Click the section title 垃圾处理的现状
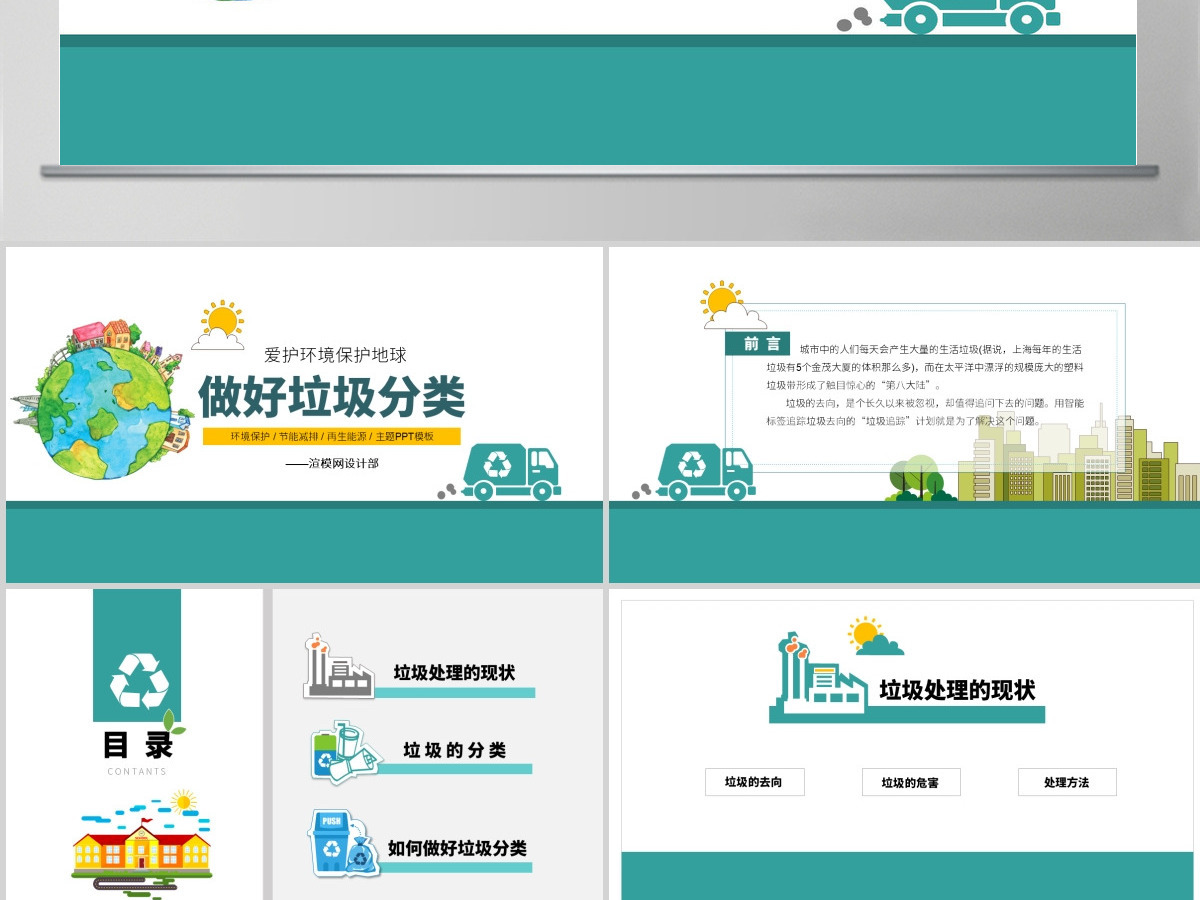 pyautogui.click(x=957, y=690)
